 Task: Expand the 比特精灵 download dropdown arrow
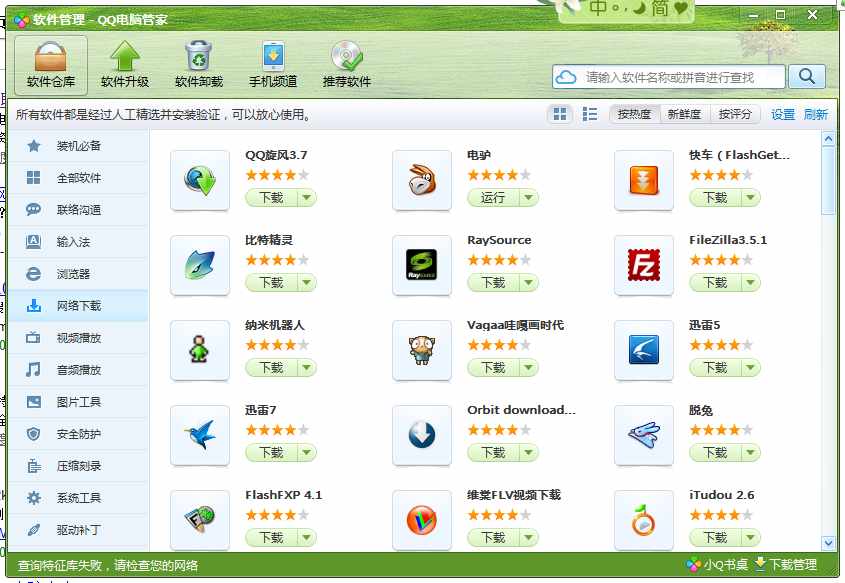[x=307, y=283]
